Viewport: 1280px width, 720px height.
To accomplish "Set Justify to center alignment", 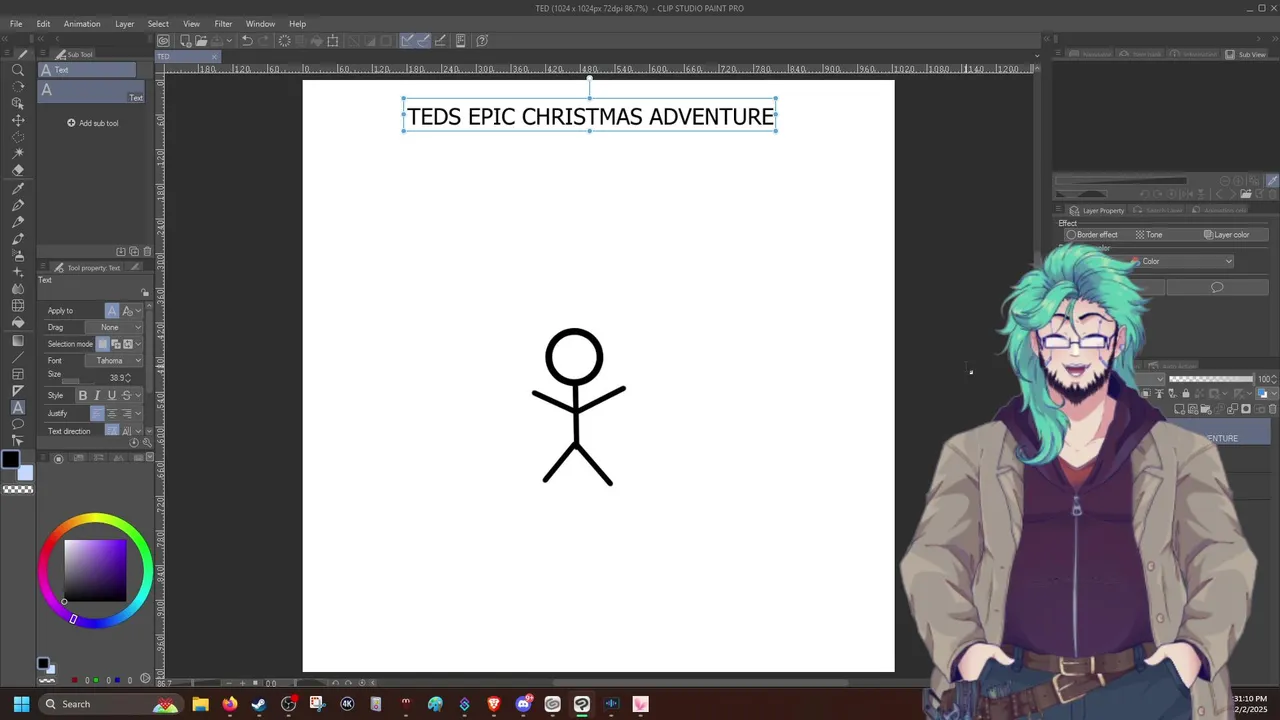I will (x=111, y=413).
